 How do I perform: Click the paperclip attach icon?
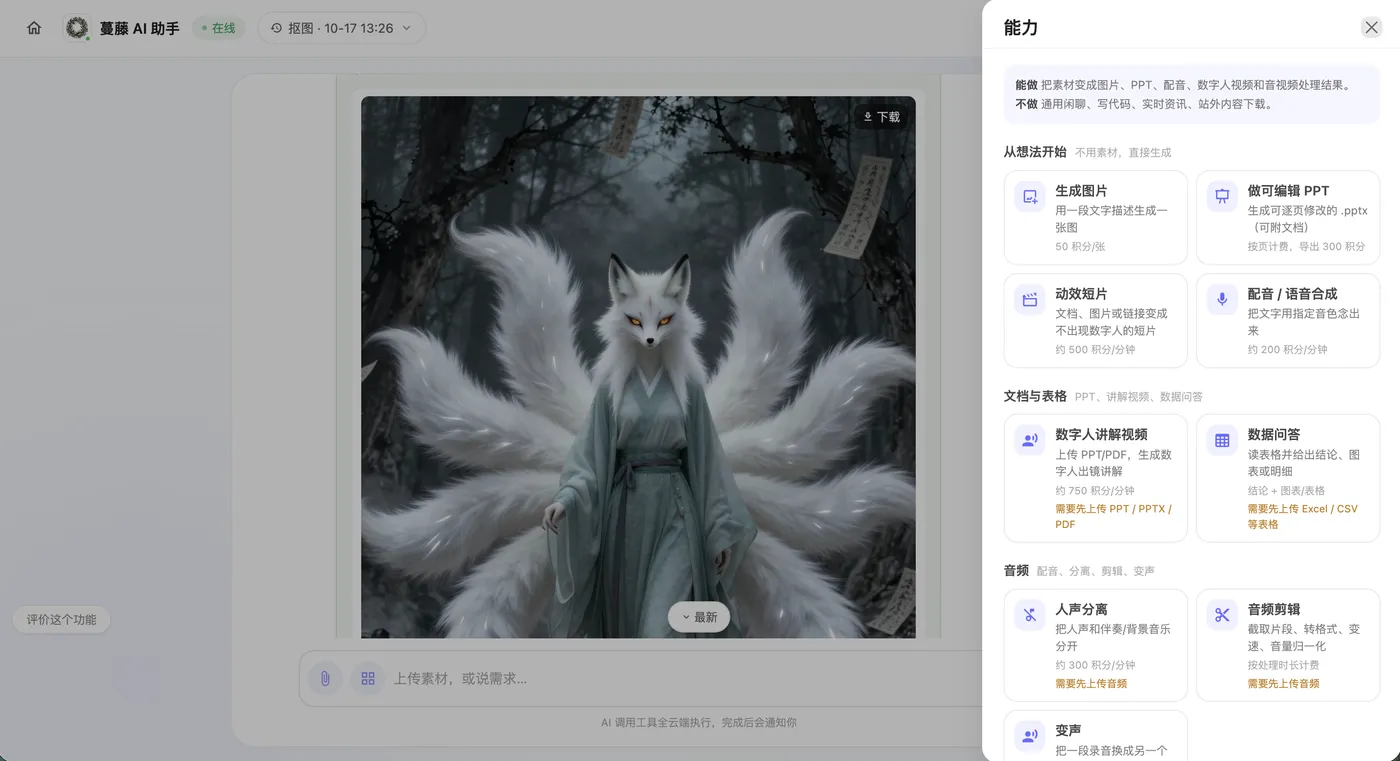pos(325,678)
